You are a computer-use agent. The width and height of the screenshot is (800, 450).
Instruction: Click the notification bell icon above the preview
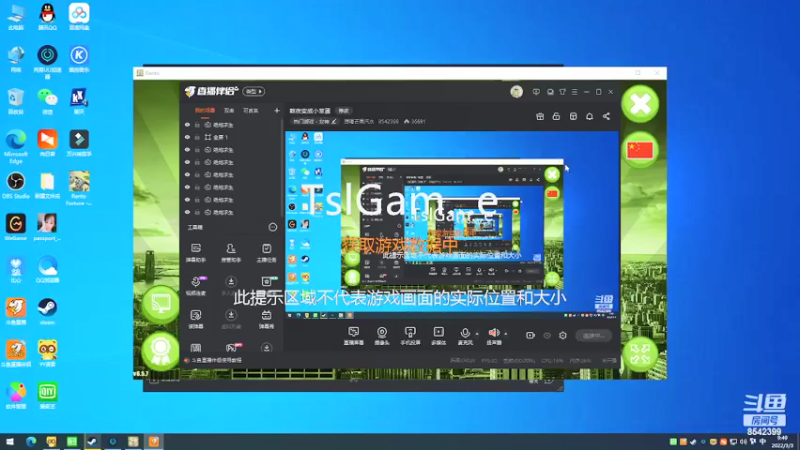[x=589, y=116]
